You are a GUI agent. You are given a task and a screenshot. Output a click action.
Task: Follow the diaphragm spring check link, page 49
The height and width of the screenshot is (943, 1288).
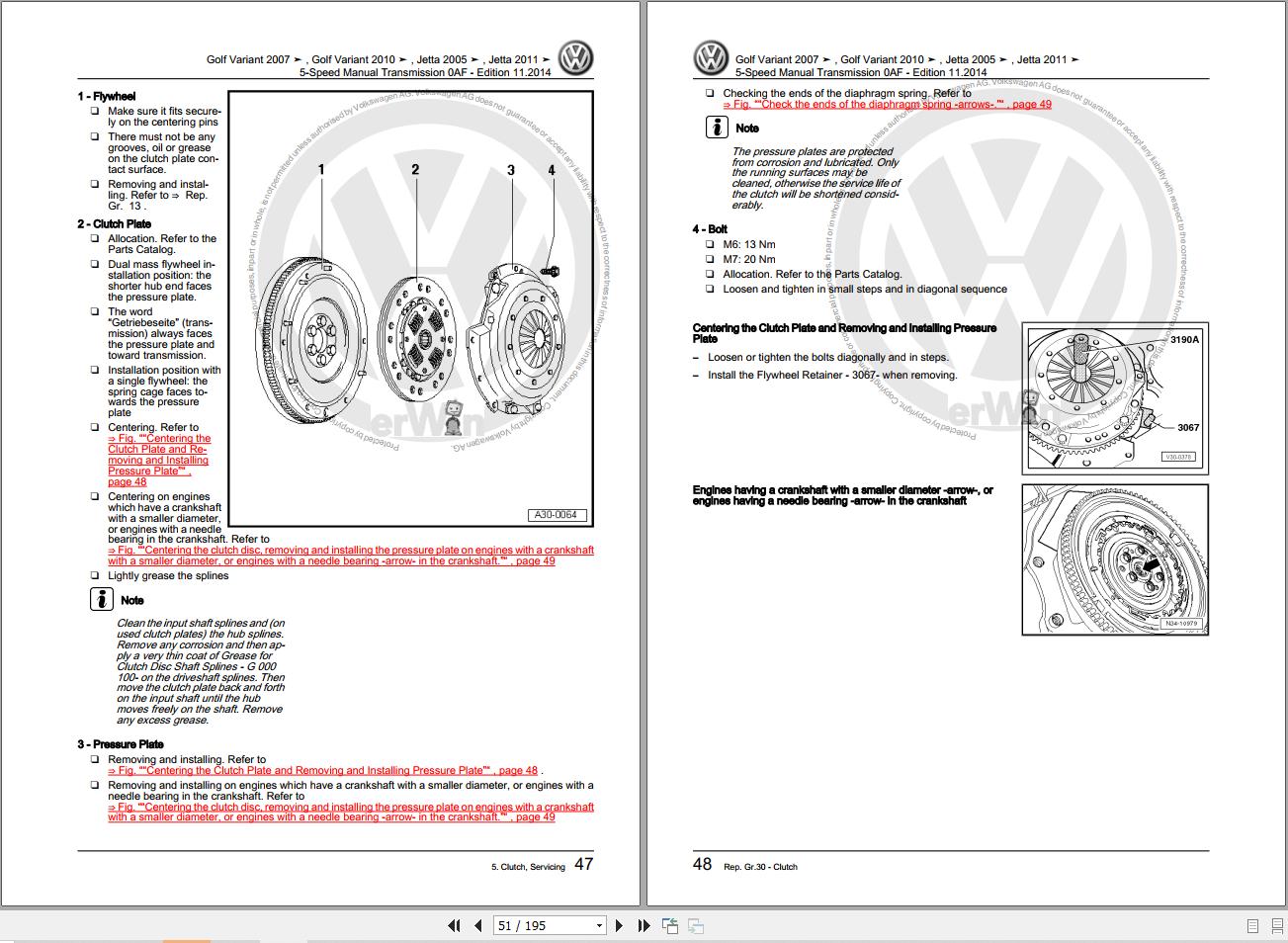tap(887, 104)
